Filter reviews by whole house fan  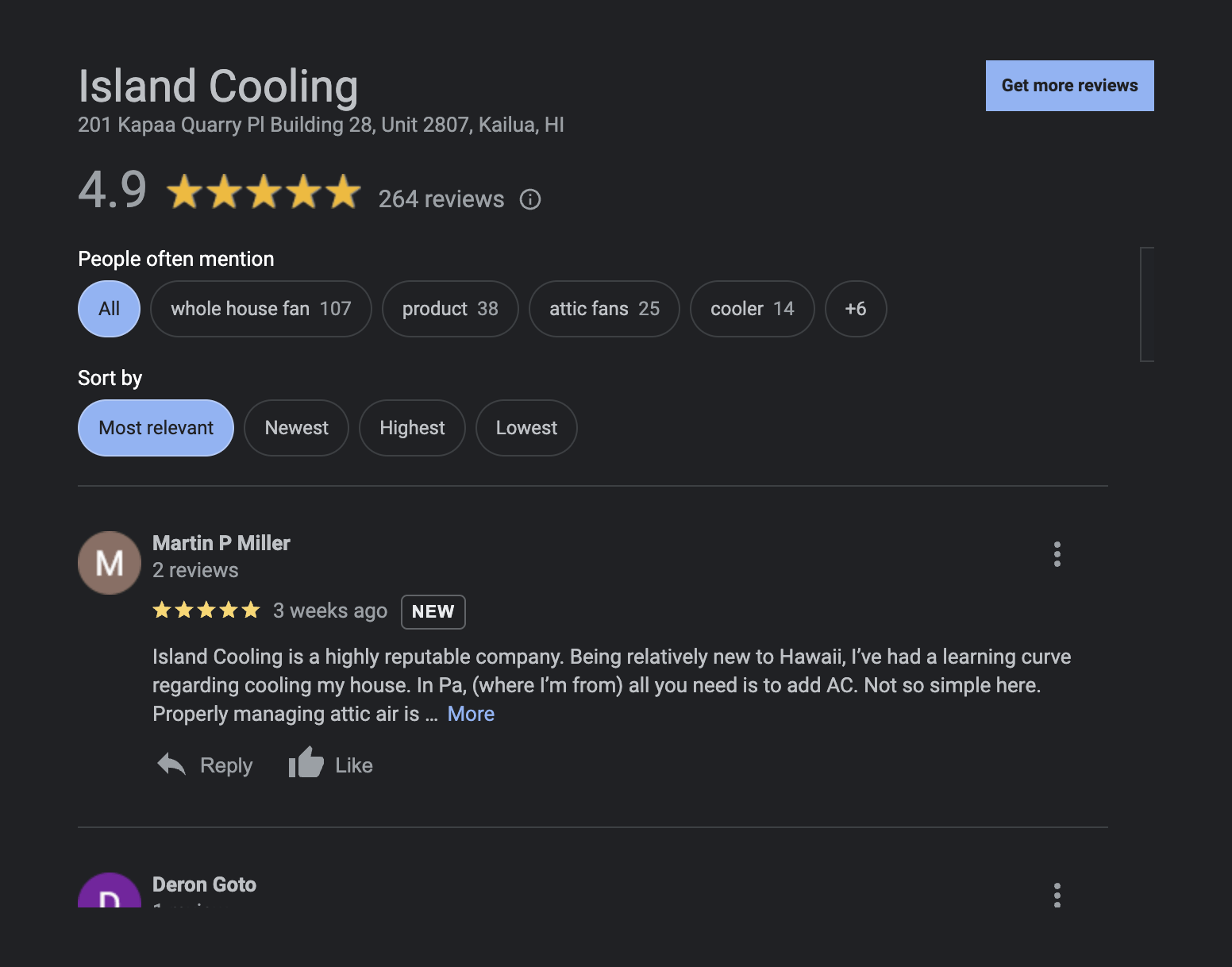coord(261,309)
